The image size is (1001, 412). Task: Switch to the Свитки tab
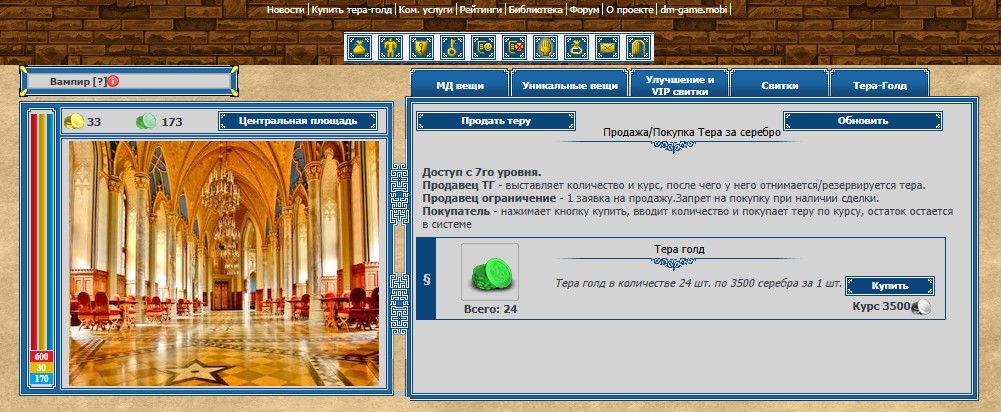779,85
